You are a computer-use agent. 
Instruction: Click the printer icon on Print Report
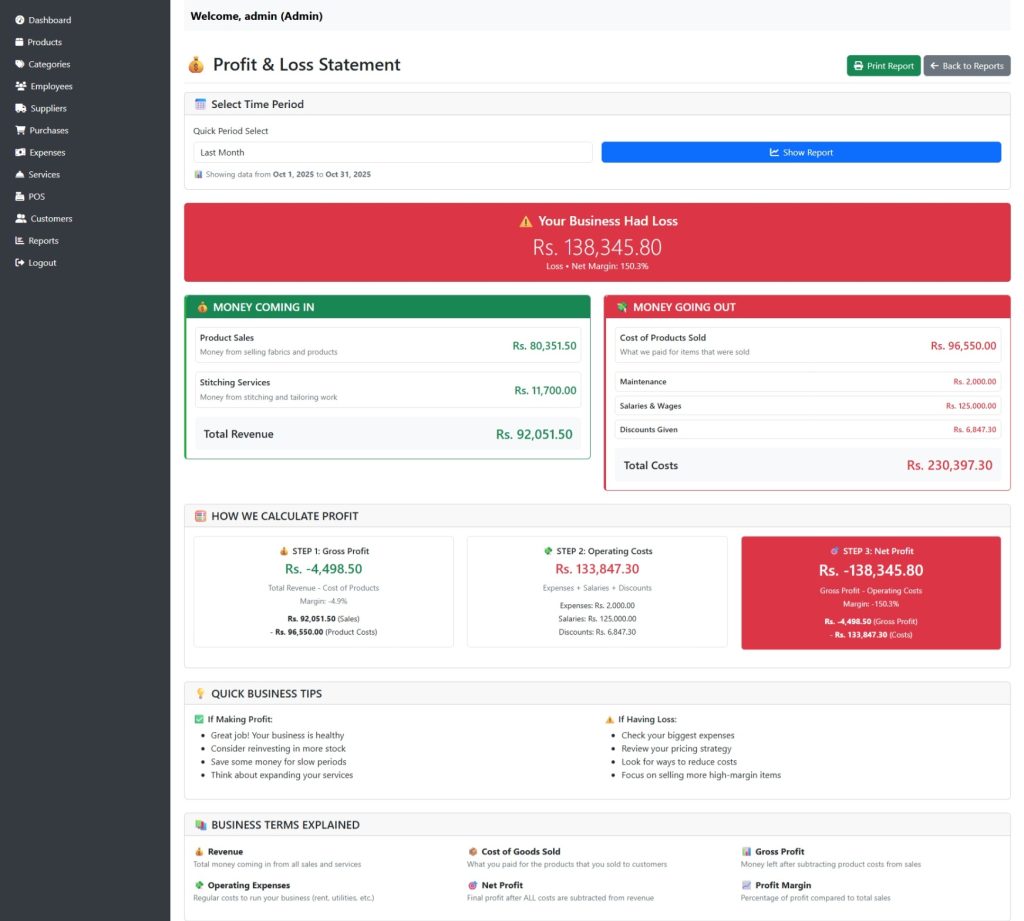[x=858, y=66]
